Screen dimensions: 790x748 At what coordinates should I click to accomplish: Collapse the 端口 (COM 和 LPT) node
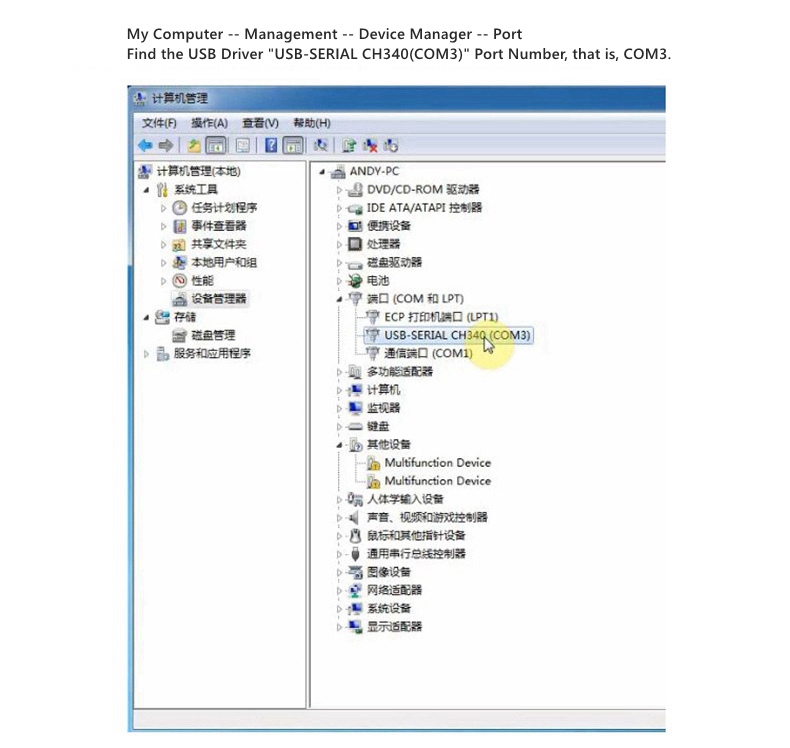pyautogui.click(x=341, y=299)
